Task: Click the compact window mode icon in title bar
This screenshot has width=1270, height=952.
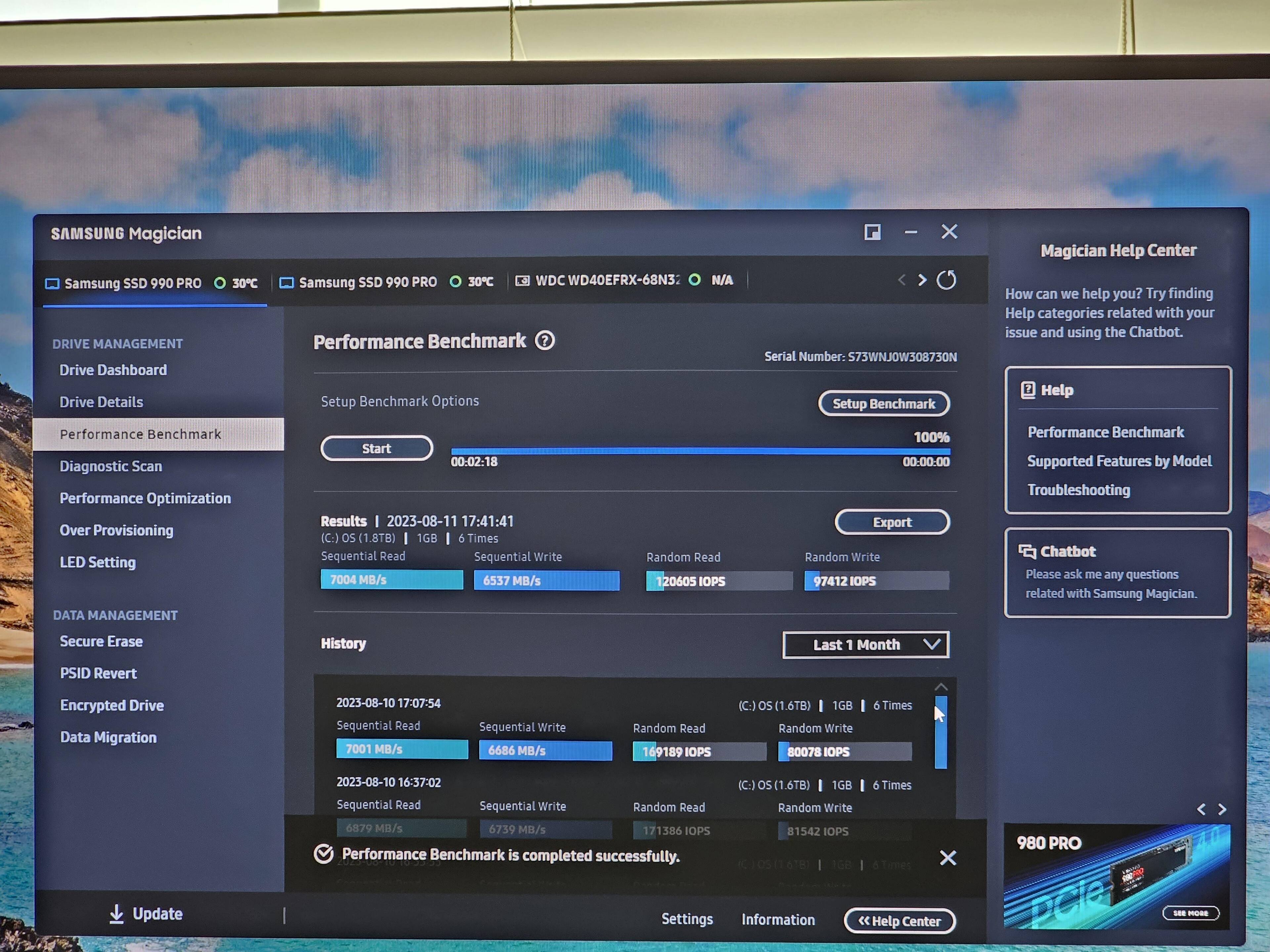Action: click(x=872, y=232)
